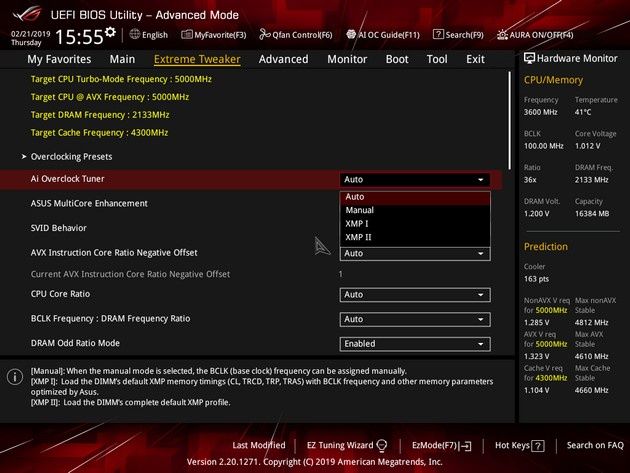The width and height of the screenshot is (630, 473).
Task: Switch to EzMode(F7)
Action: tap(435, 445)
